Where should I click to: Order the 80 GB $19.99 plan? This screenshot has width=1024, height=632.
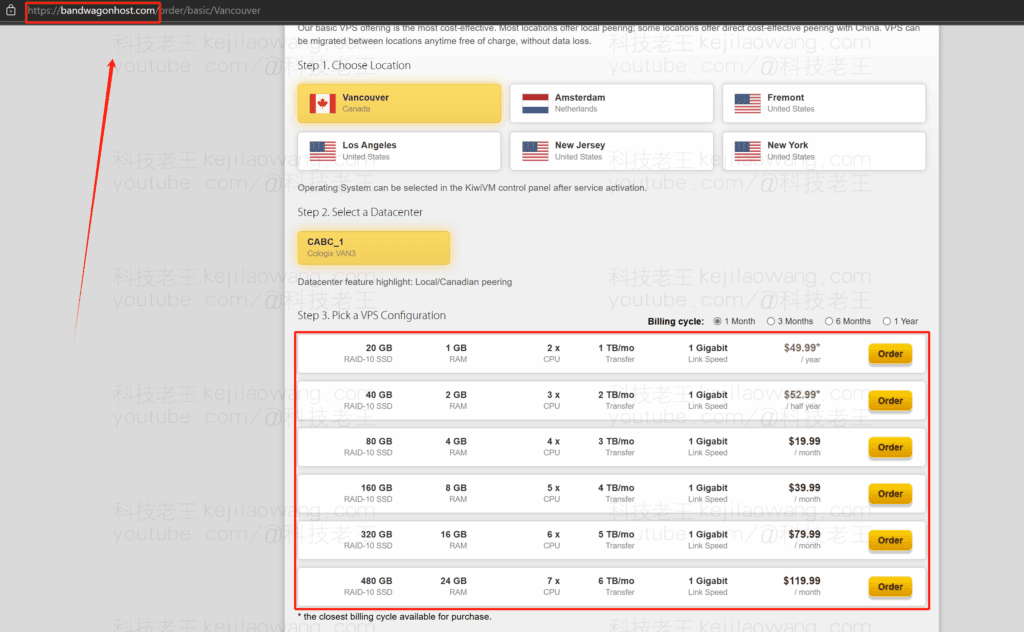click(890, 447)
